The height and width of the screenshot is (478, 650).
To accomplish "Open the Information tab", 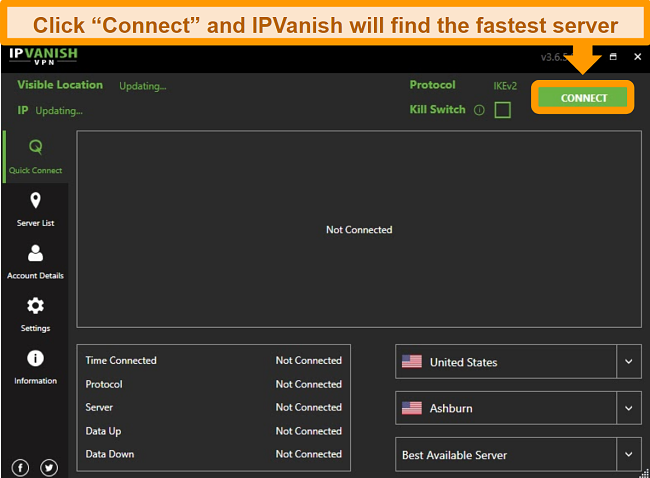I will 35,368.
